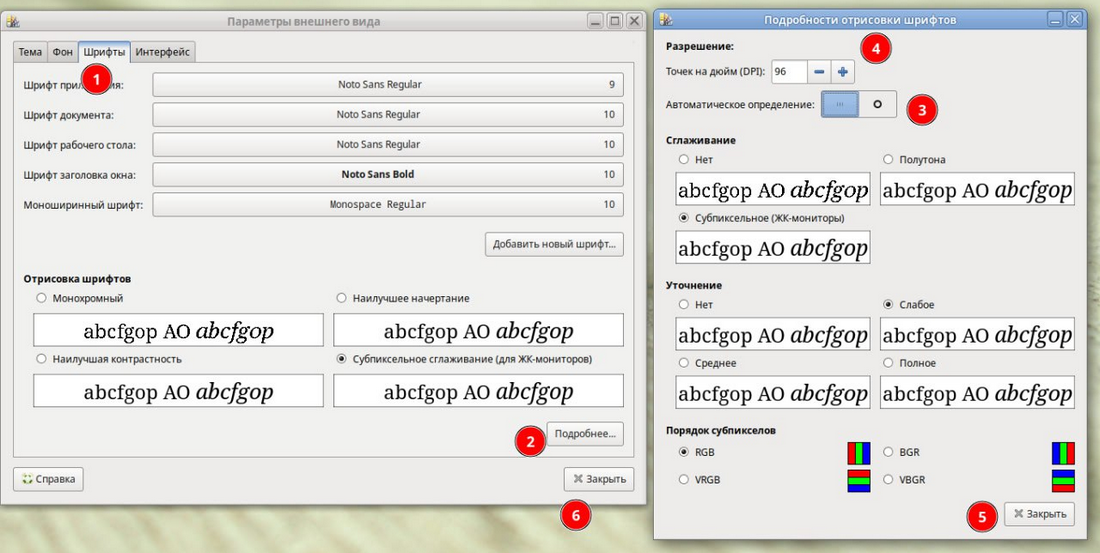The height and width of the screenshot is (553, 1100).
Task: Decrease DPI with the minus button
Action: pos(819,72)
